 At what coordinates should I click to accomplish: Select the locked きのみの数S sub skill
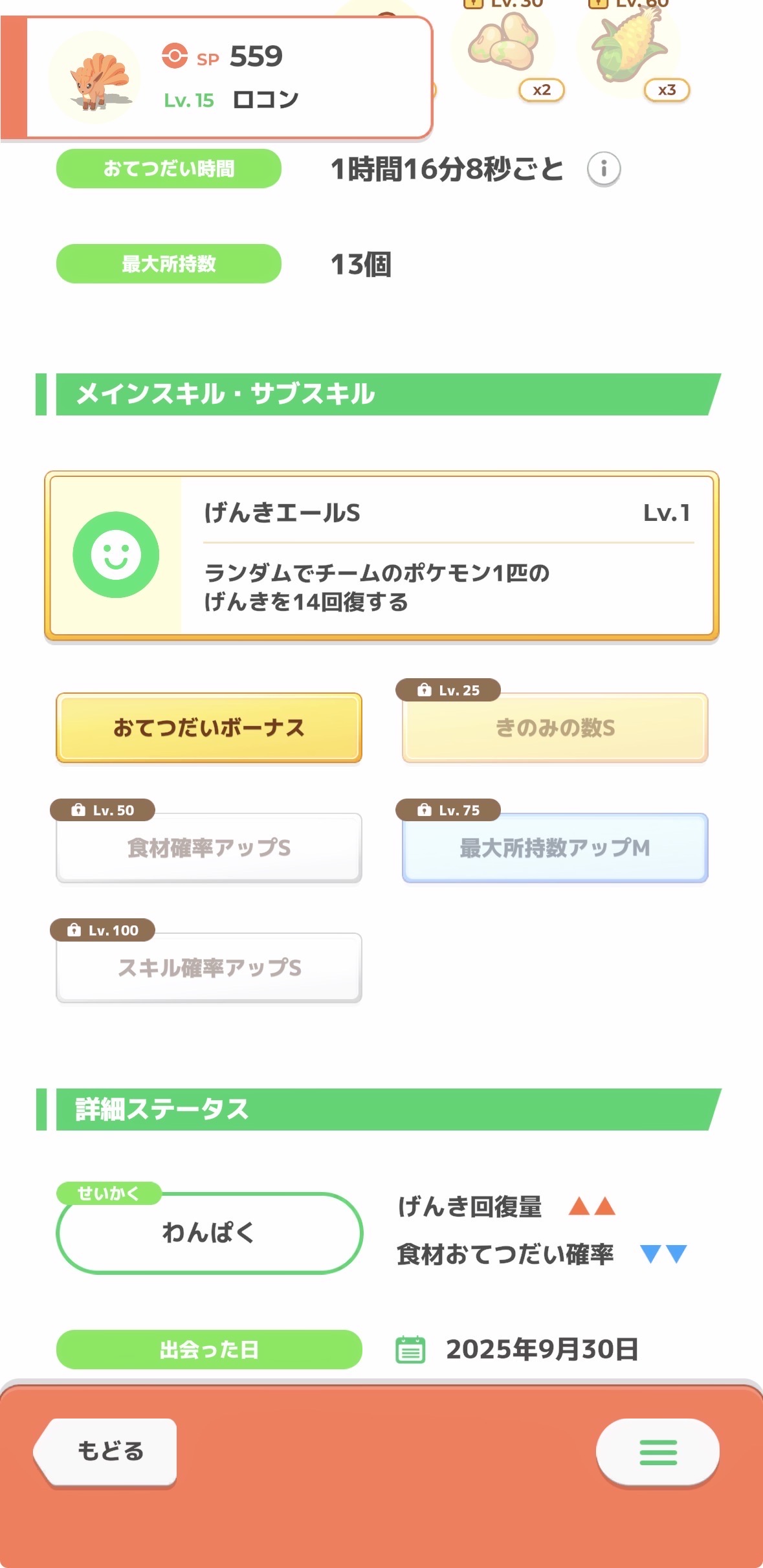pyautogui.click(x=555, y=727)
